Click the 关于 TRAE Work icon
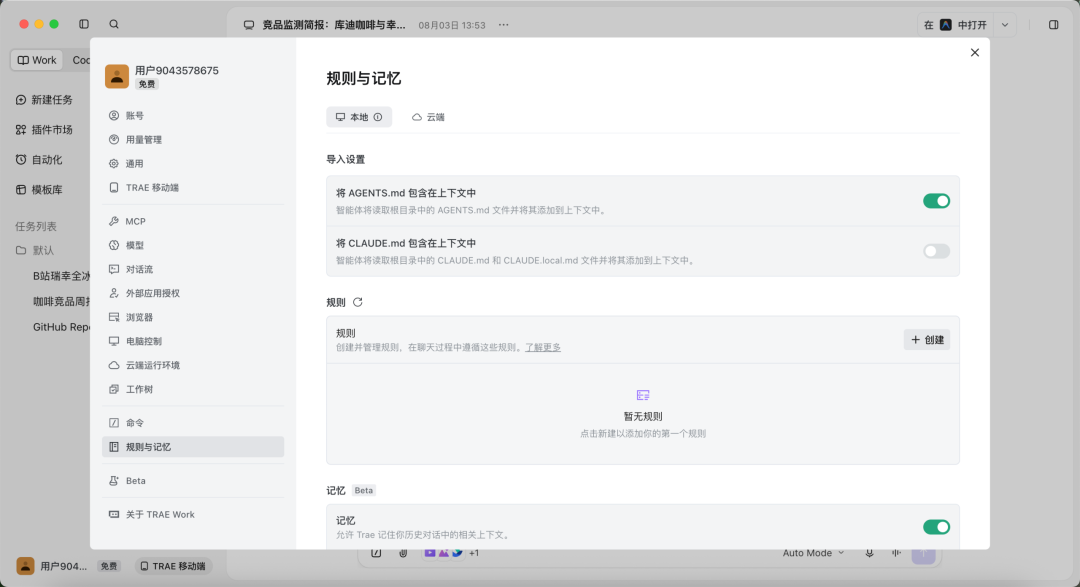 (x=114, y=515)
